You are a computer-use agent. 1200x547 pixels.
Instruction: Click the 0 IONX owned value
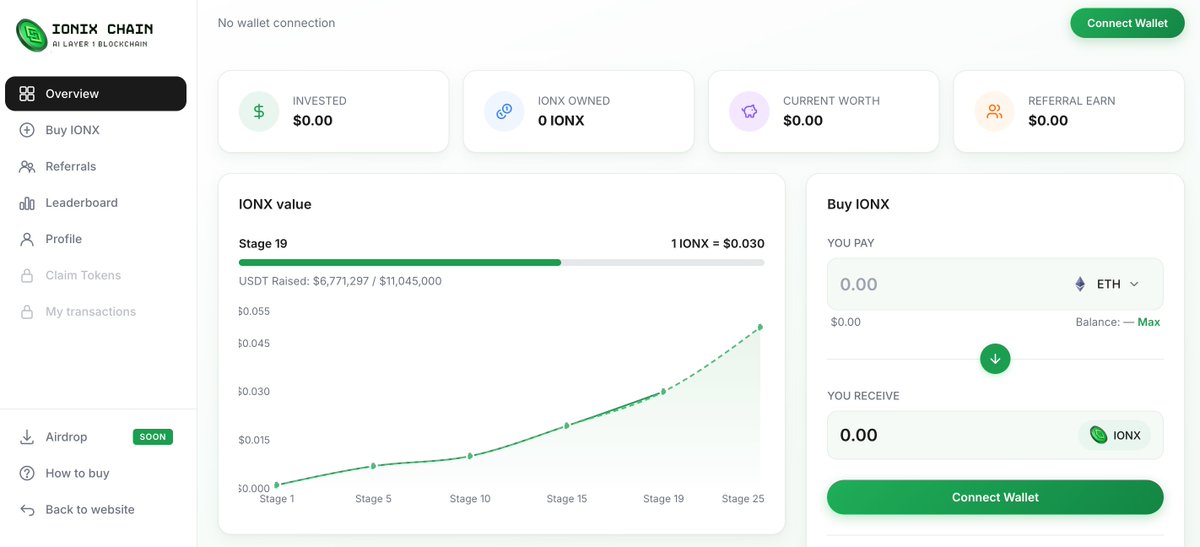click(561, 121)
